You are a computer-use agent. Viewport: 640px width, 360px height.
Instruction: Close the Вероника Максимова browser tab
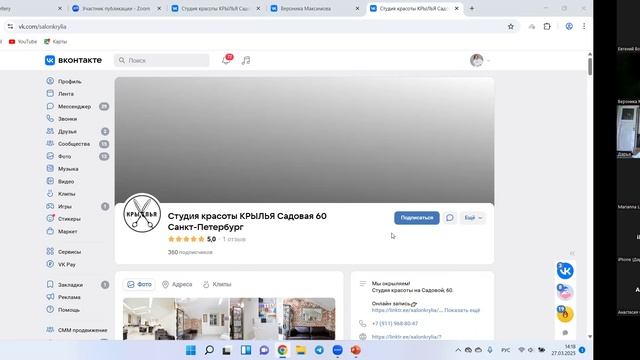pos(357,8)
